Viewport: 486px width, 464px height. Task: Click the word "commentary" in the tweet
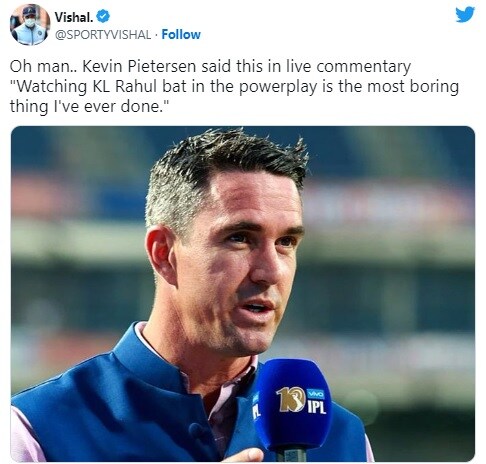coord(363,67)
